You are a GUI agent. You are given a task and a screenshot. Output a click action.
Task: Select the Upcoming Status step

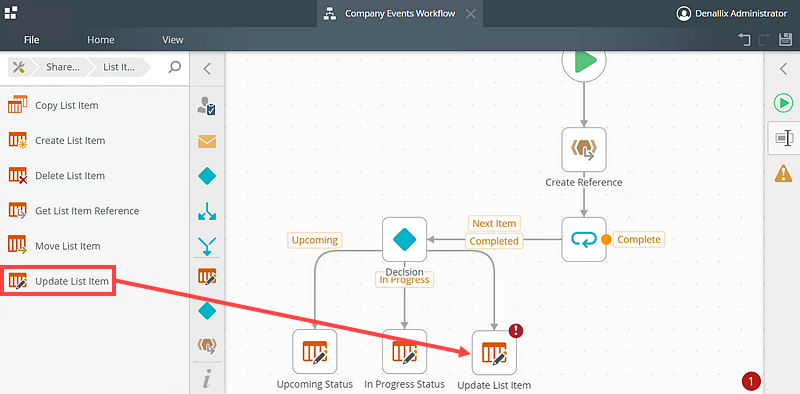314,351
